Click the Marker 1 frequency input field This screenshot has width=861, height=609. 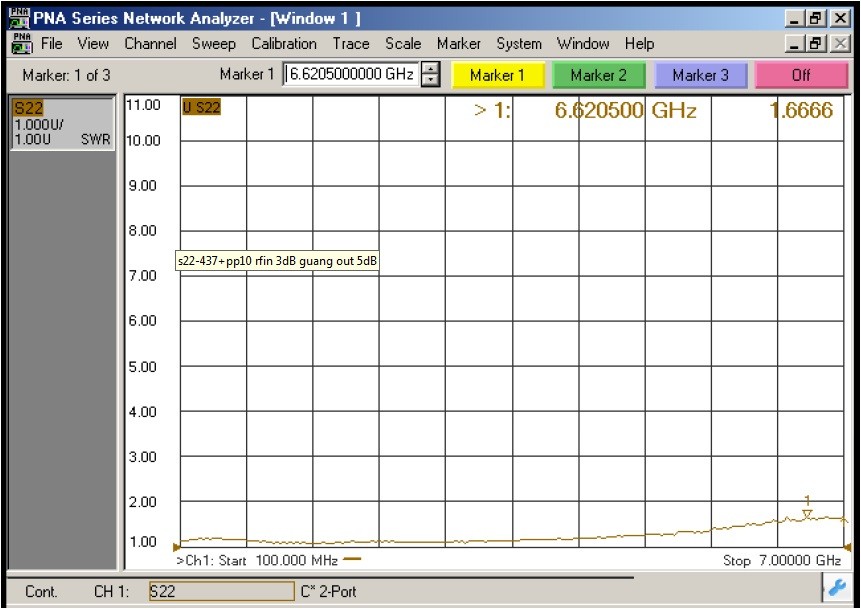(351, 74)
